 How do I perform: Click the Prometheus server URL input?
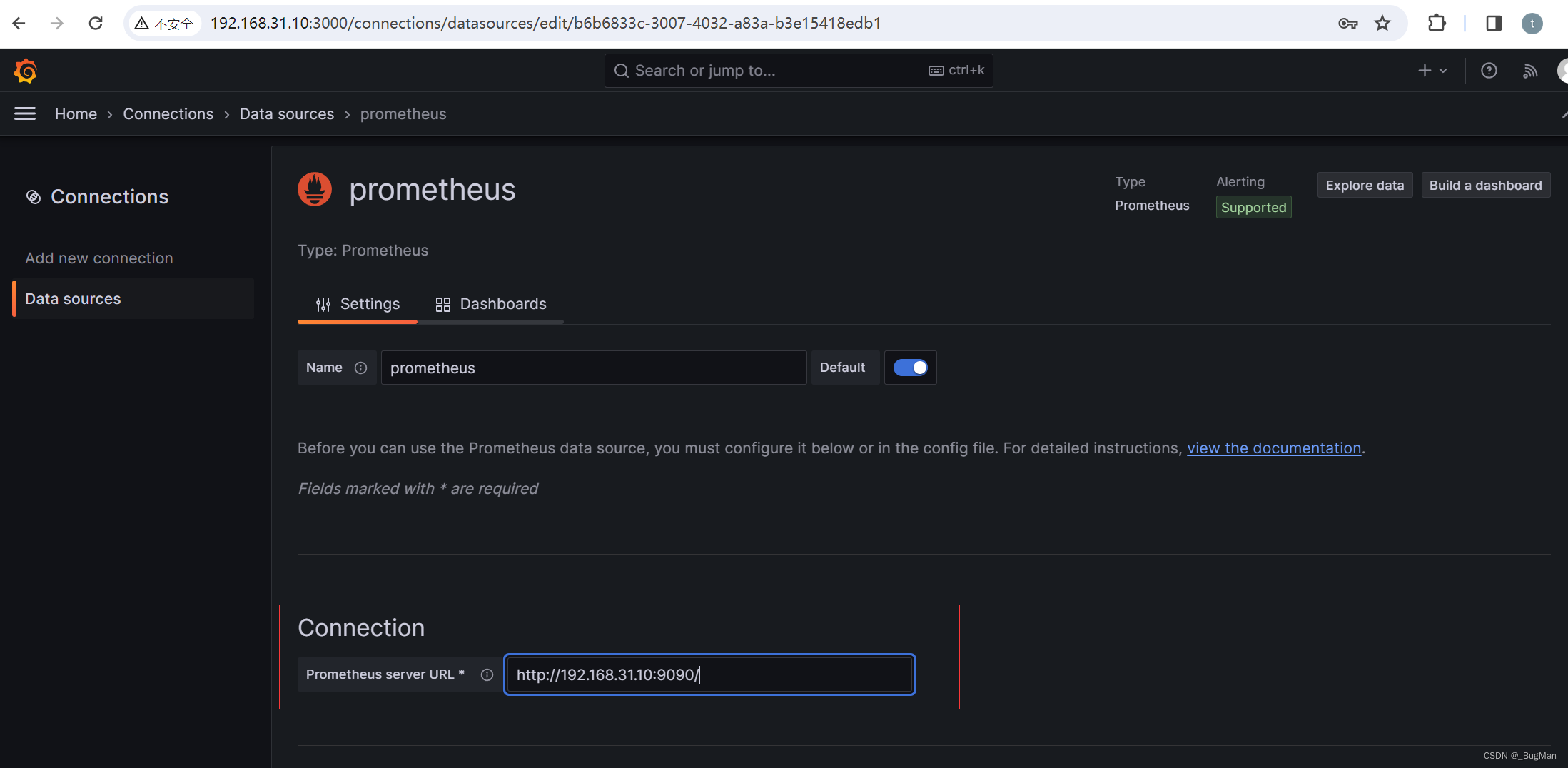709,674
